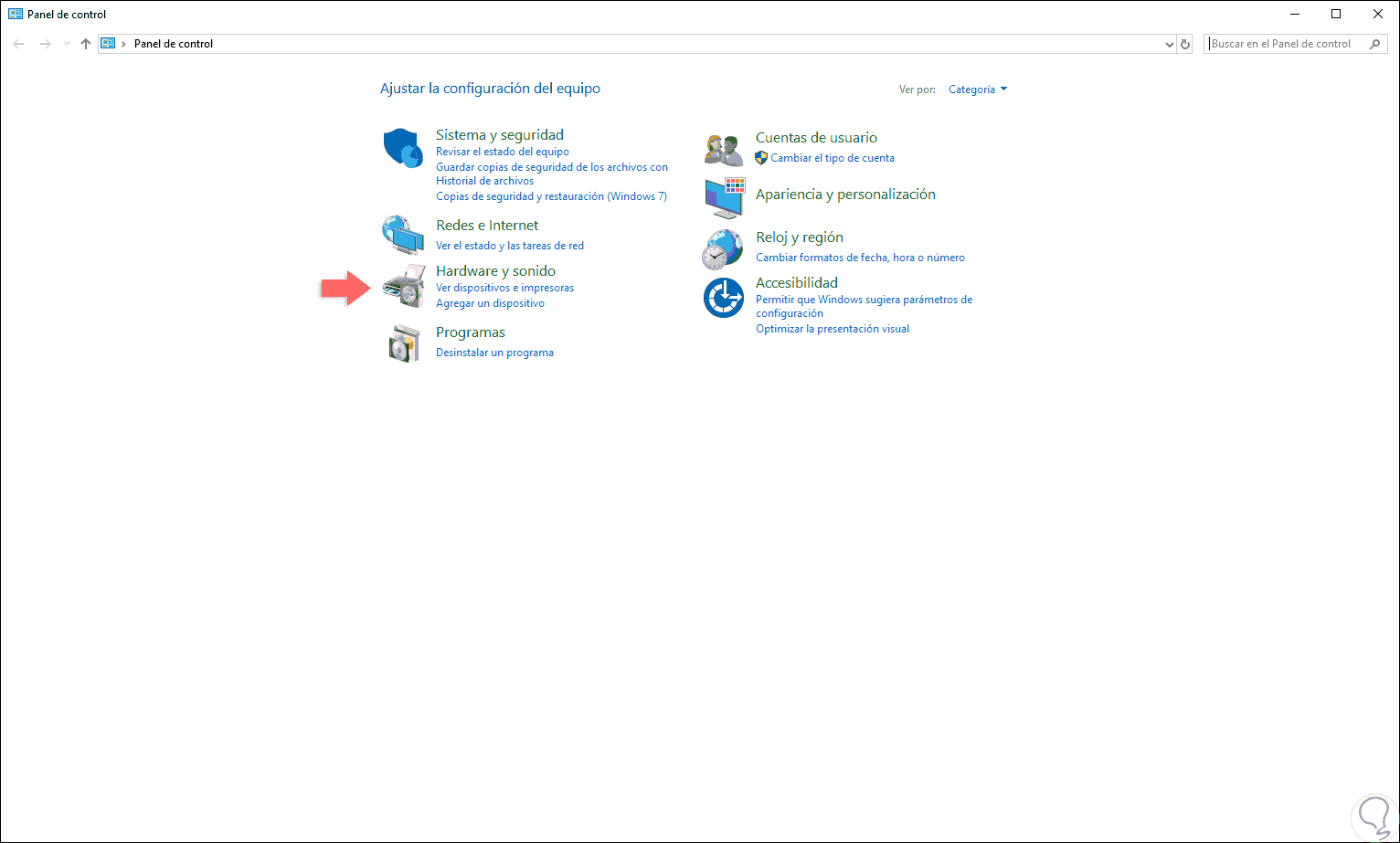1400x843 pixels.
Task: Click Ver el estado y las tareas de red
Action: point(510,246)
